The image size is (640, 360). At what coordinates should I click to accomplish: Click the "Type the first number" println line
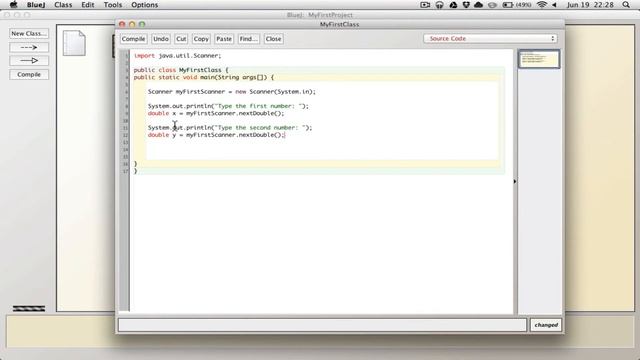coord(229,106)
